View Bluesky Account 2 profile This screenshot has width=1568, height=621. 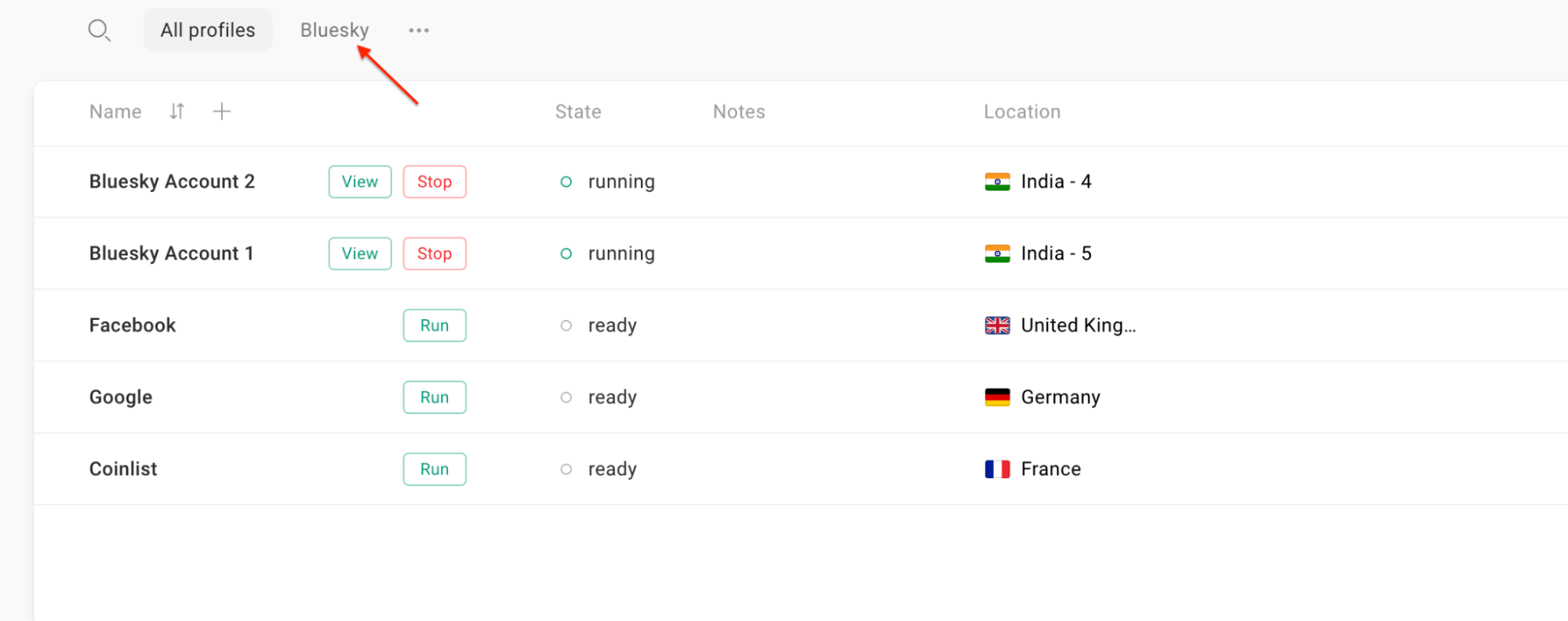360,182
